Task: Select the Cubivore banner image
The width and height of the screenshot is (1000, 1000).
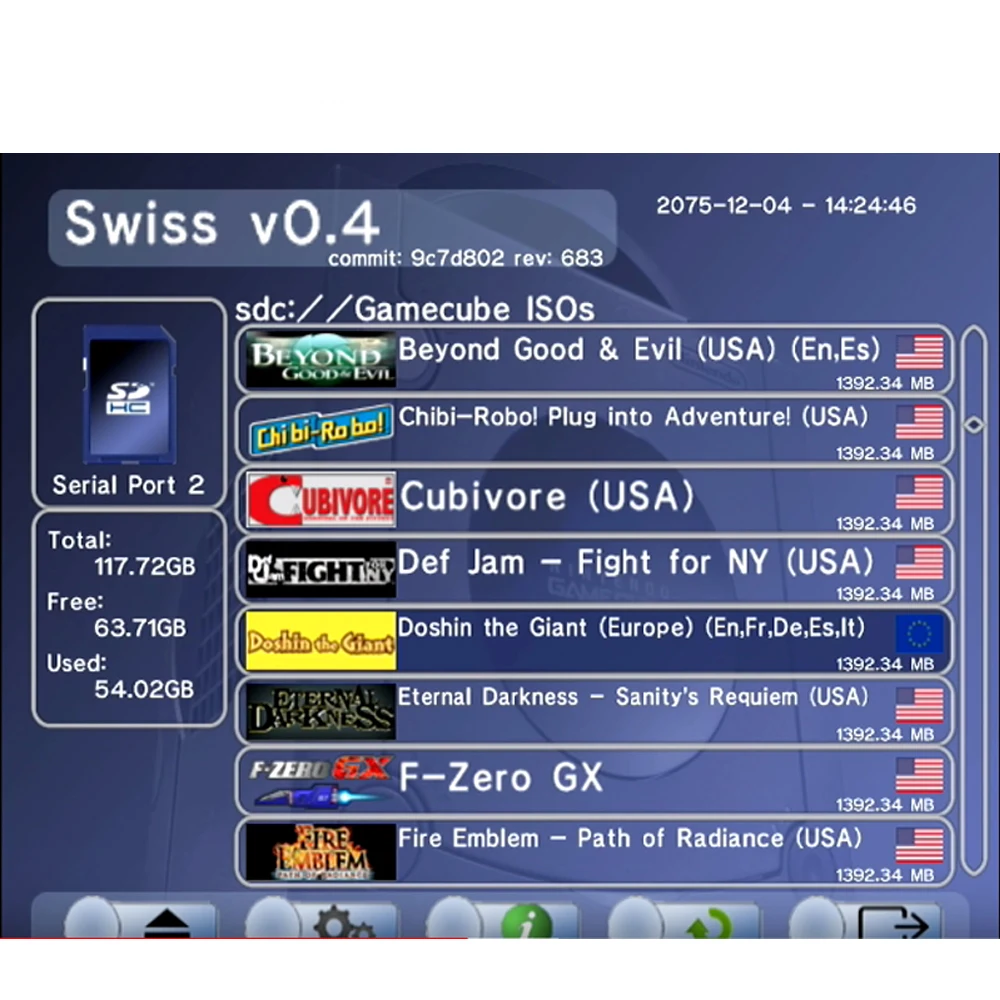Action: click(x=321, y=499)
